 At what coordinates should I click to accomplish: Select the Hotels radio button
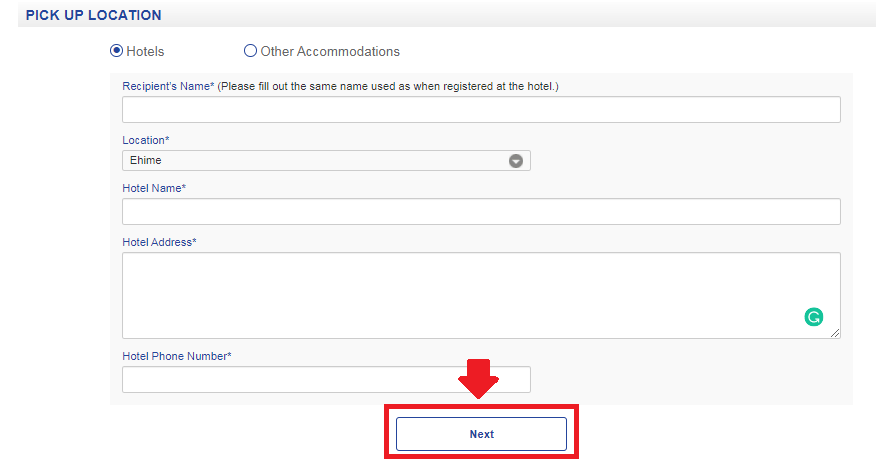tap(116, 51)
